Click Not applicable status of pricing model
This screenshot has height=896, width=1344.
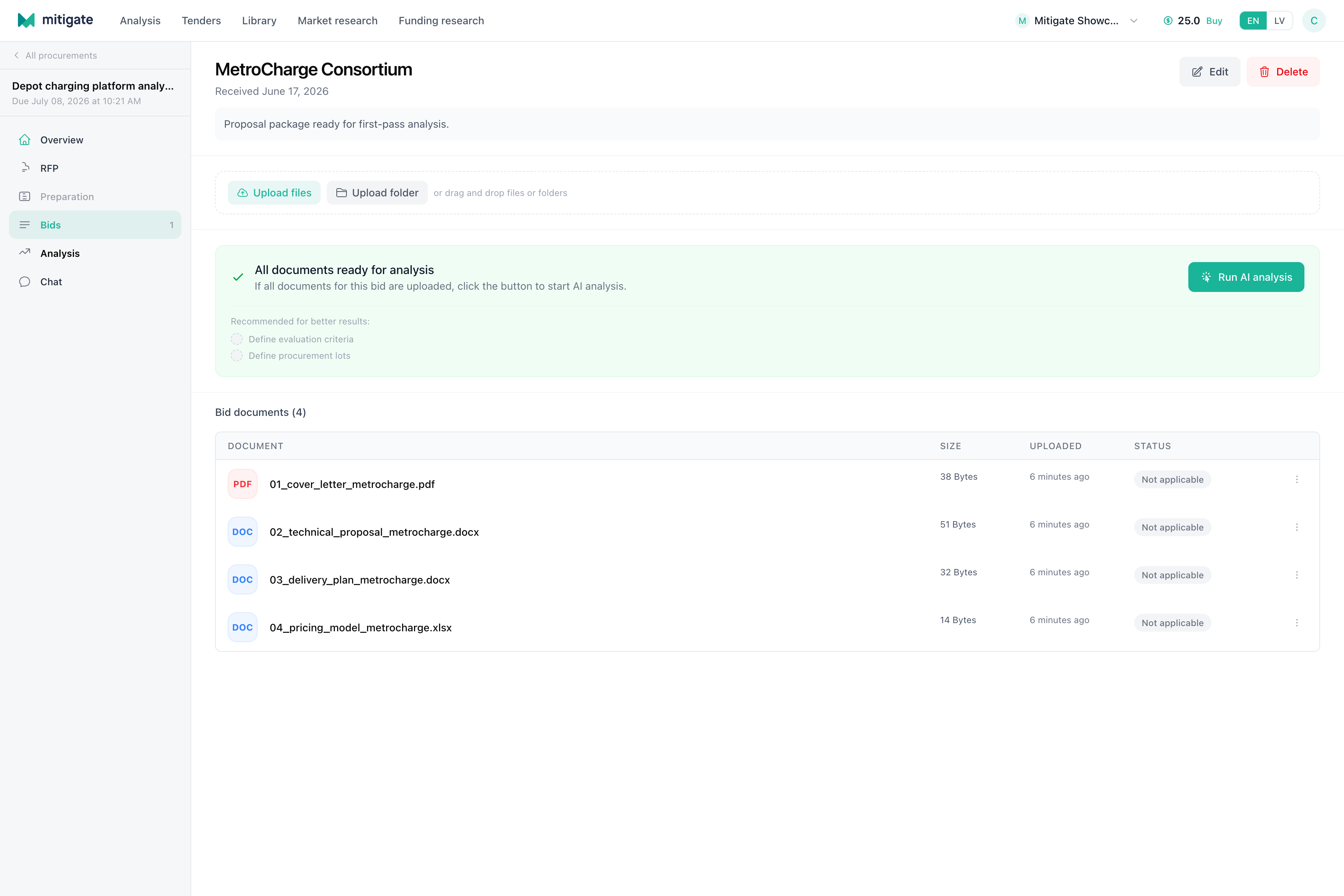[1172, 623]
